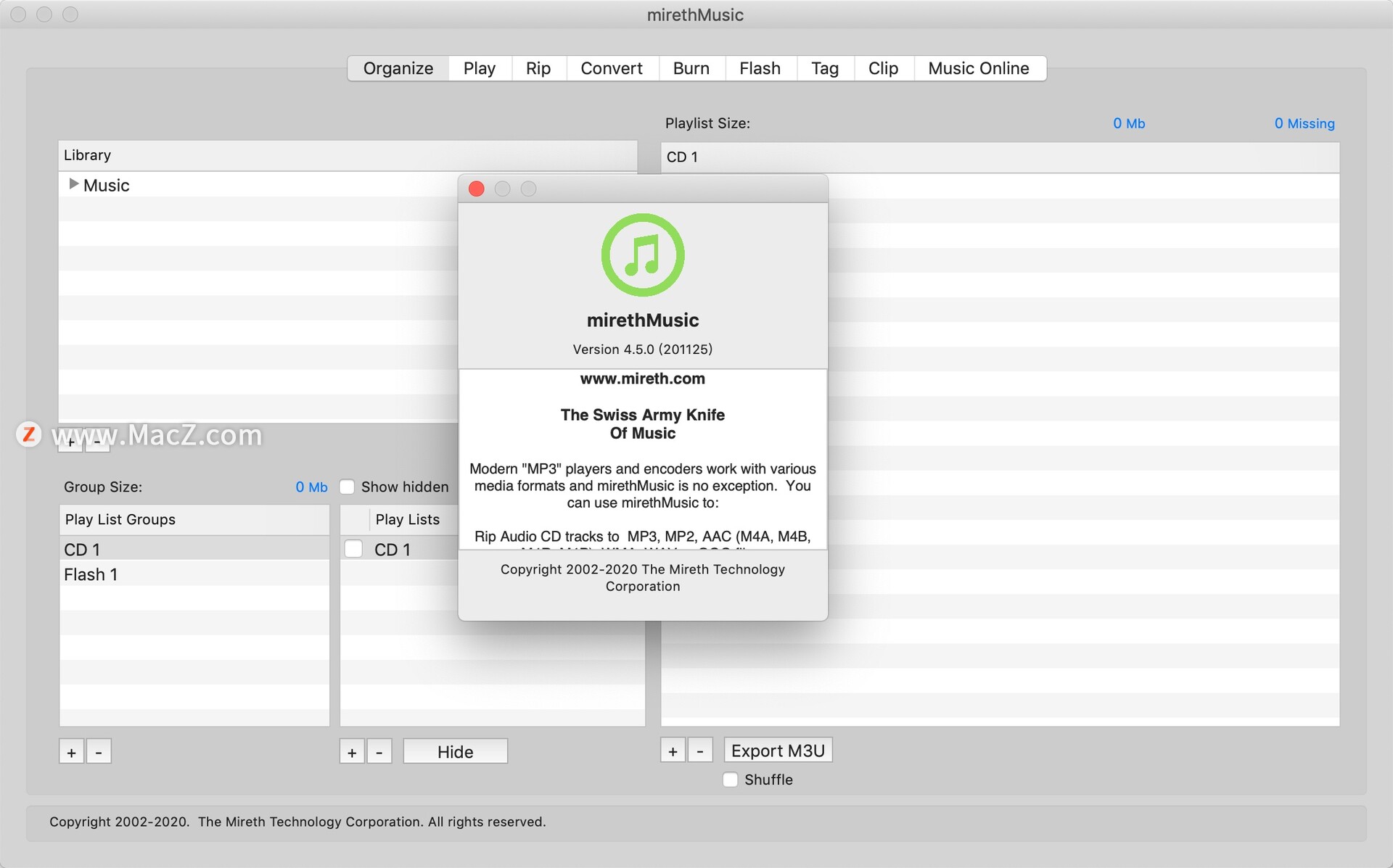Click www.mireth.com text in About dialog
The width and height of the screenshot is (1393, 868).
643,379
